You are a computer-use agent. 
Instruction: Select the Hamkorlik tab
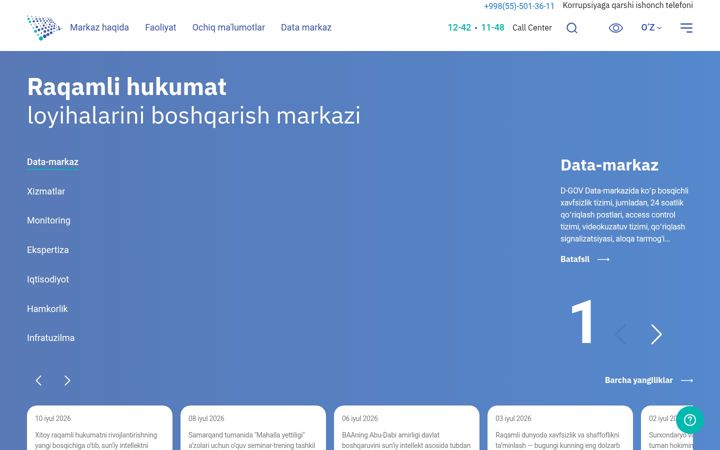point(47,309)
